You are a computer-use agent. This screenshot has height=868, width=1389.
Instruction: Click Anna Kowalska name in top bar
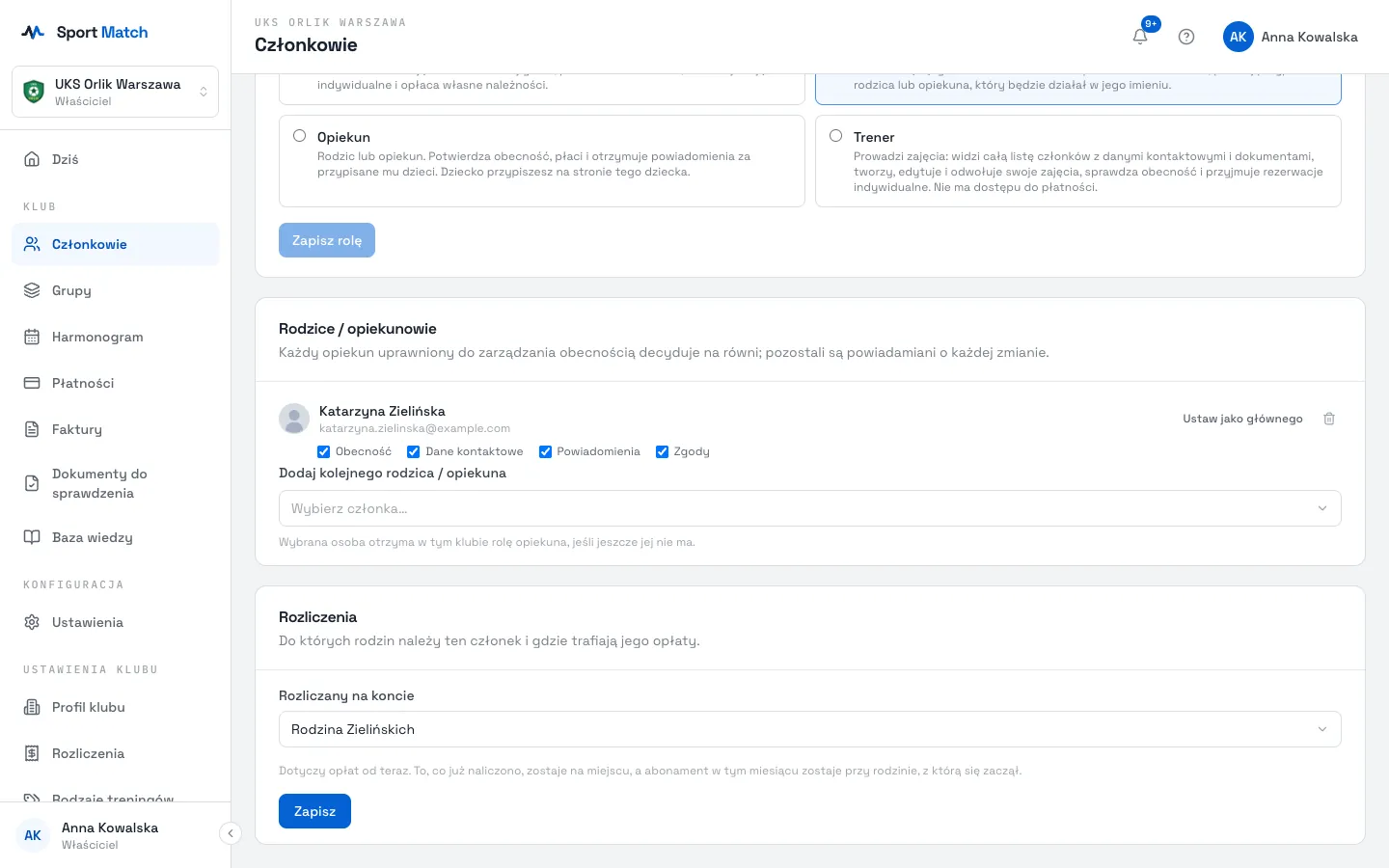tap(1309, 37)
